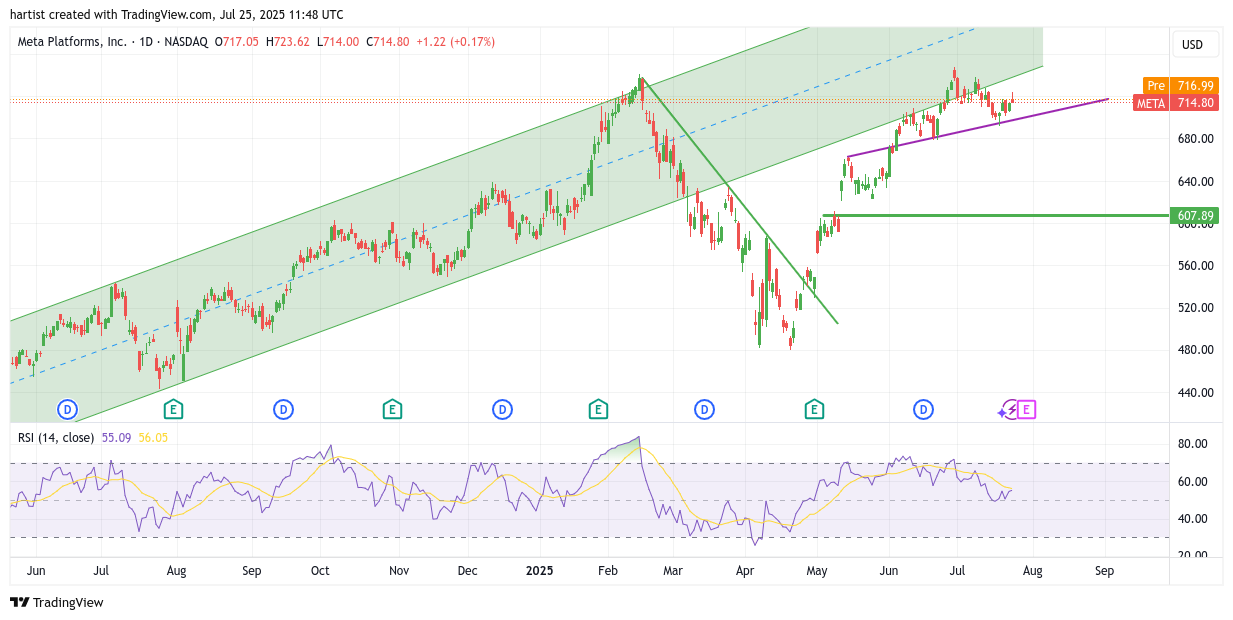This screenshot has height=620, width=1233.
Task: Click the Feb label on time axis
Action: [607, 571]
